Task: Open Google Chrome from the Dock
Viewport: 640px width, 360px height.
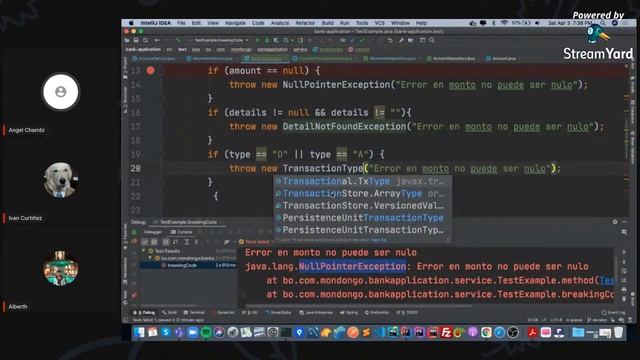Action: 486,333
